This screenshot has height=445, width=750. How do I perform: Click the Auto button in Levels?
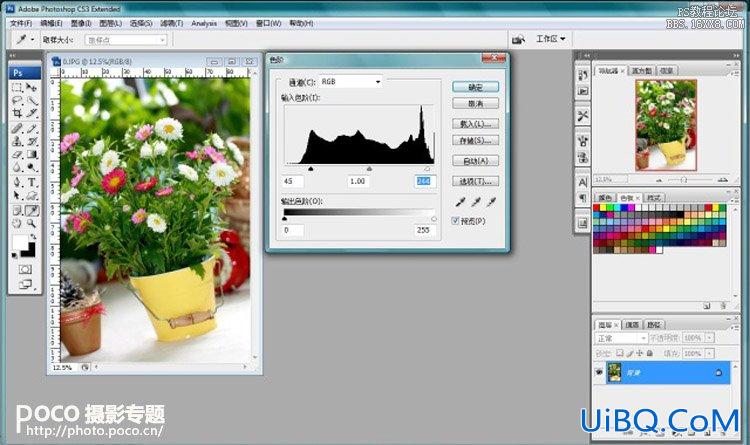(475, 161)
